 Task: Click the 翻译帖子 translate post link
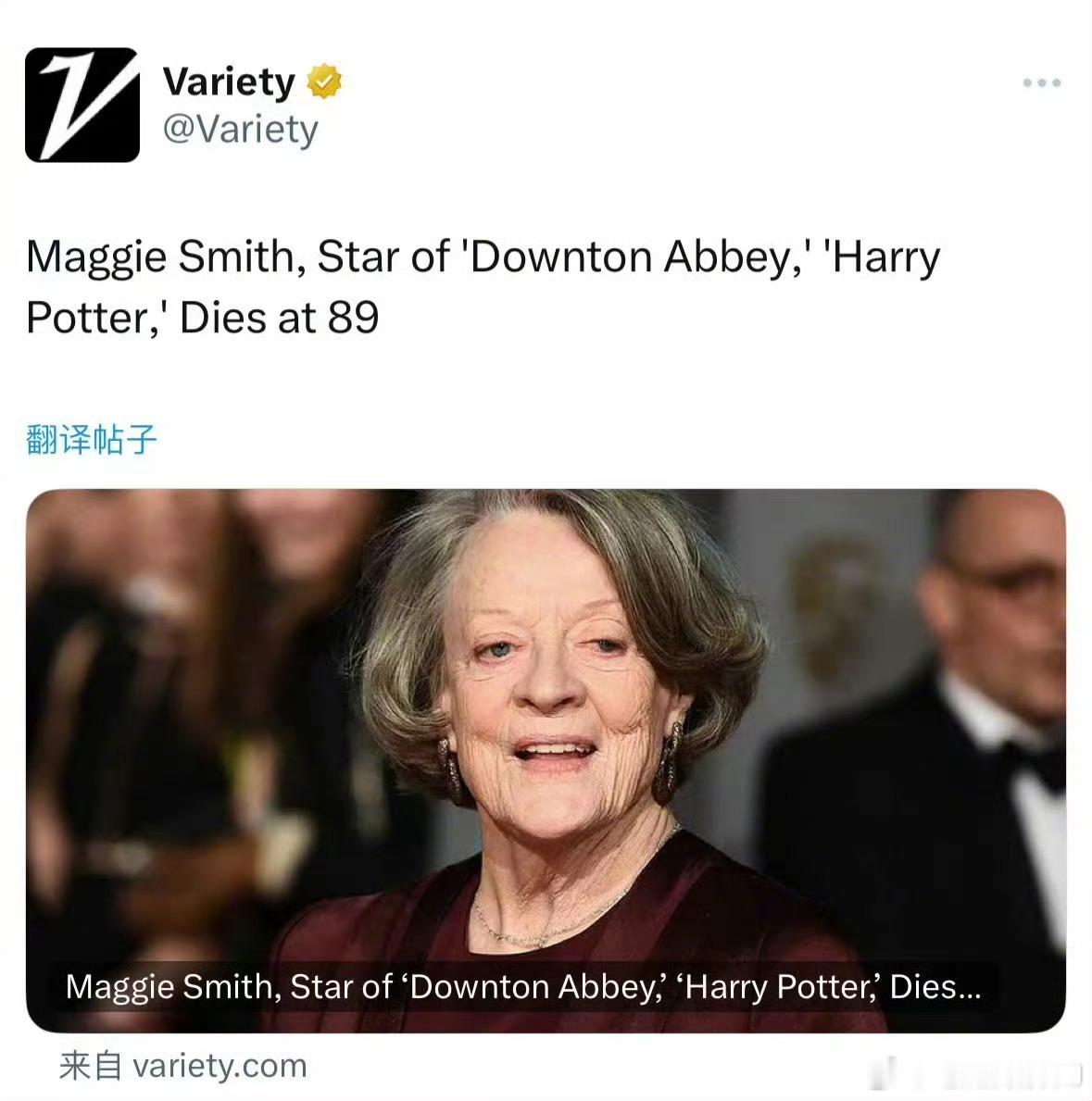92,440
